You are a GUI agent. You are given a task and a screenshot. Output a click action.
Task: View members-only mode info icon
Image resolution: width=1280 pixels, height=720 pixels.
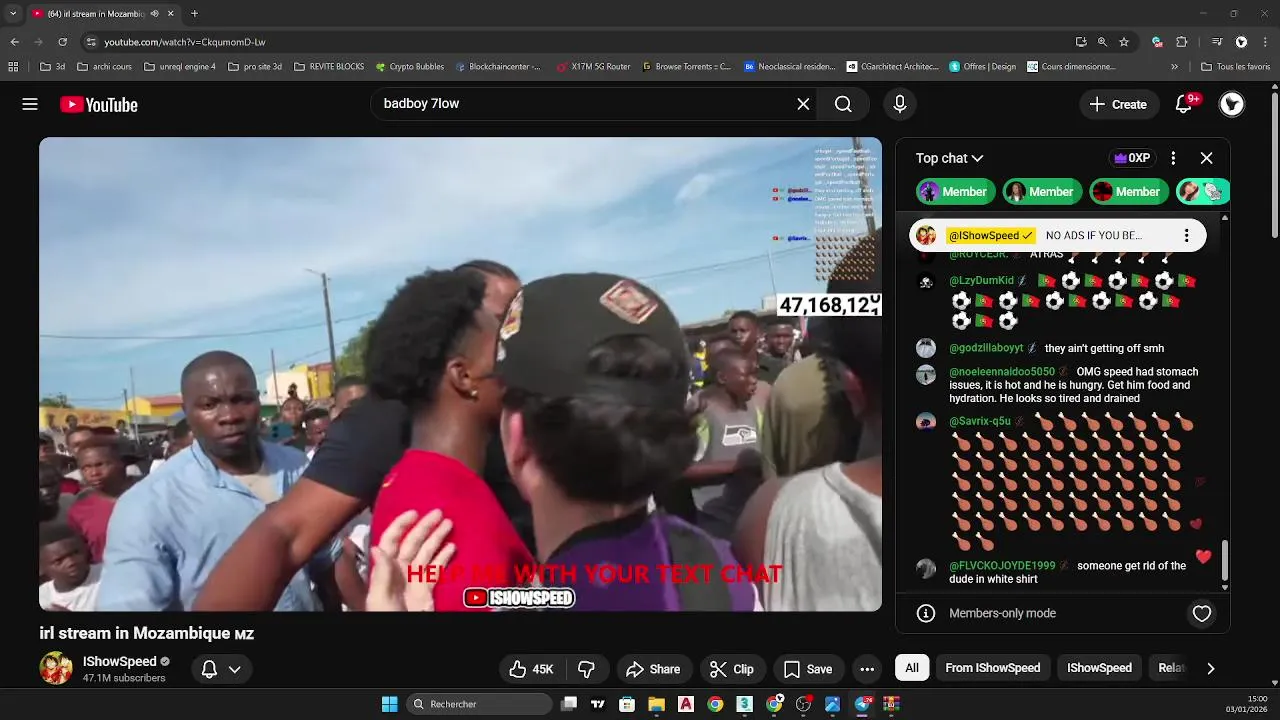point(926,613)
